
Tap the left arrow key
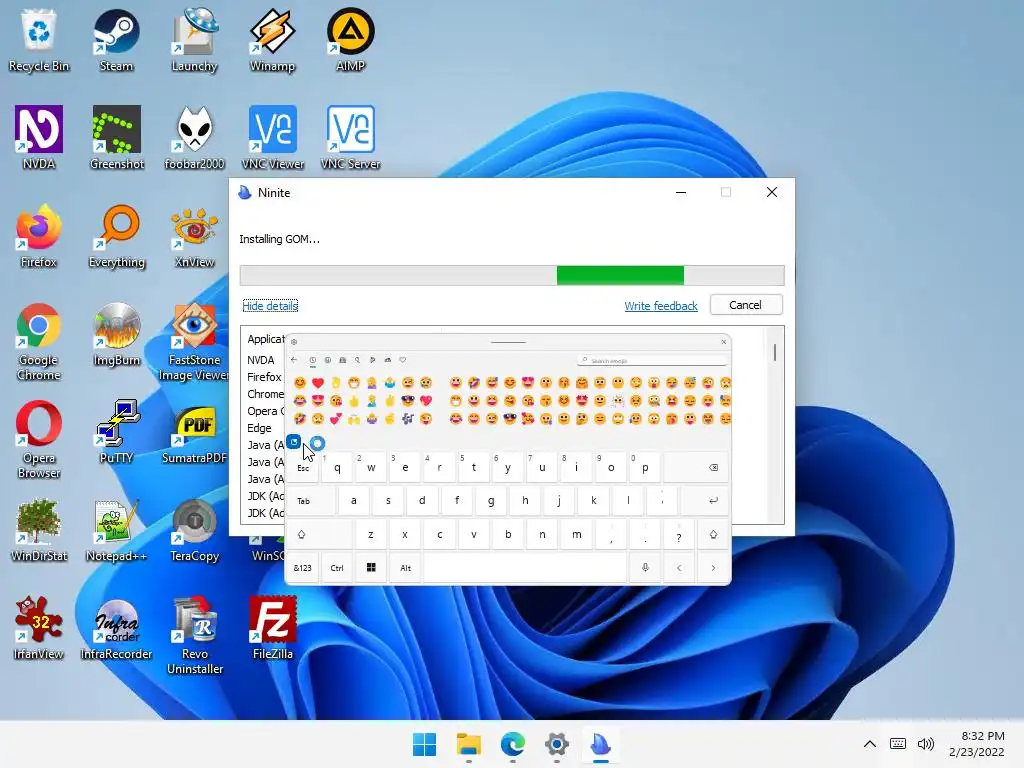pyautogui.click(x=679, y=568)
